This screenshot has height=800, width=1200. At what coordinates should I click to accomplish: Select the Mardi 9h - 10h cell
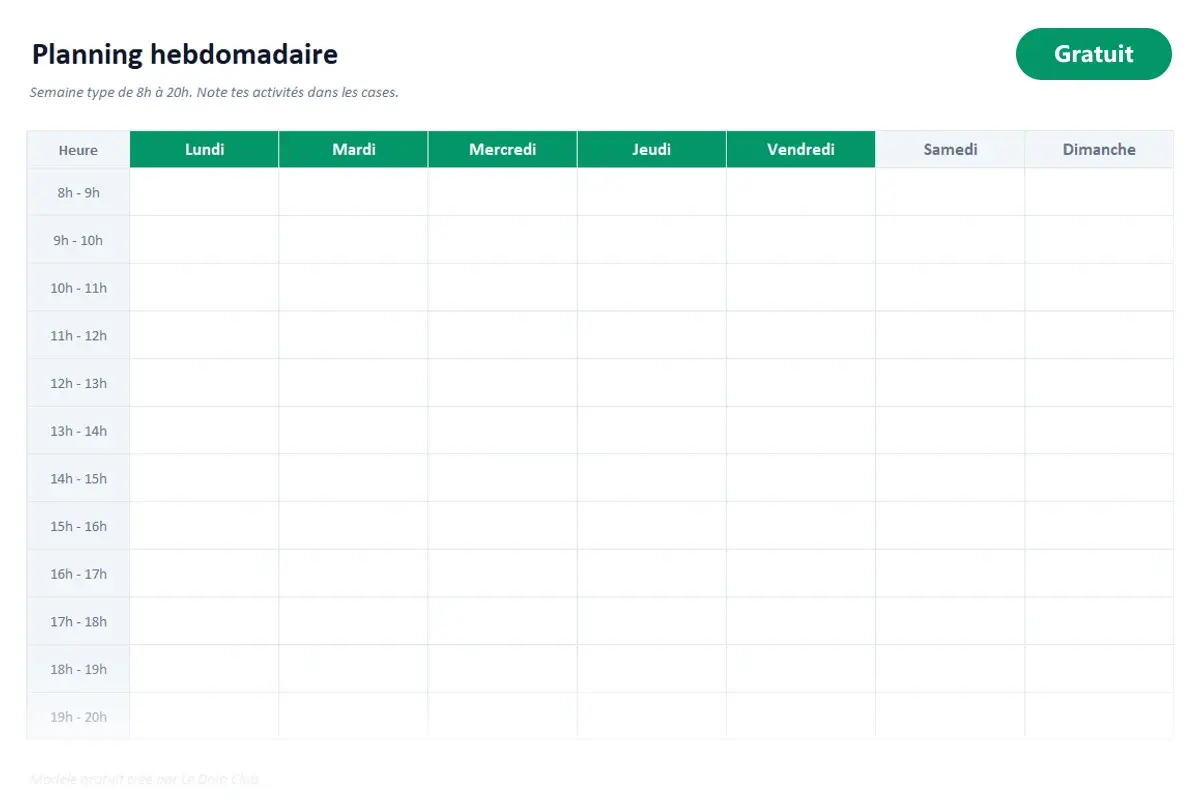coord(353,240)
